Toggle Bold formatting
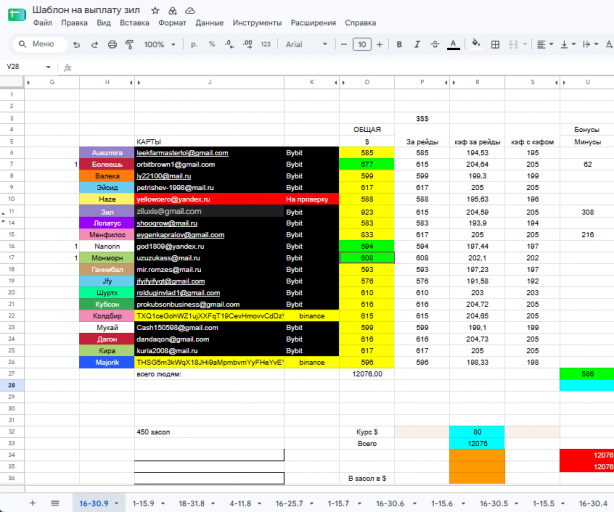 [399, 44]
